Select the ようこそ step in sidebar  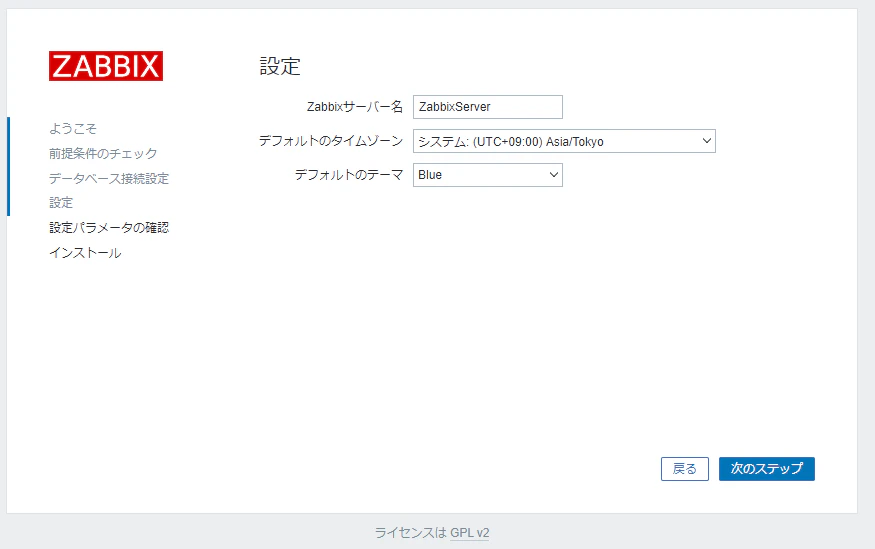click(x=73, y=128)
